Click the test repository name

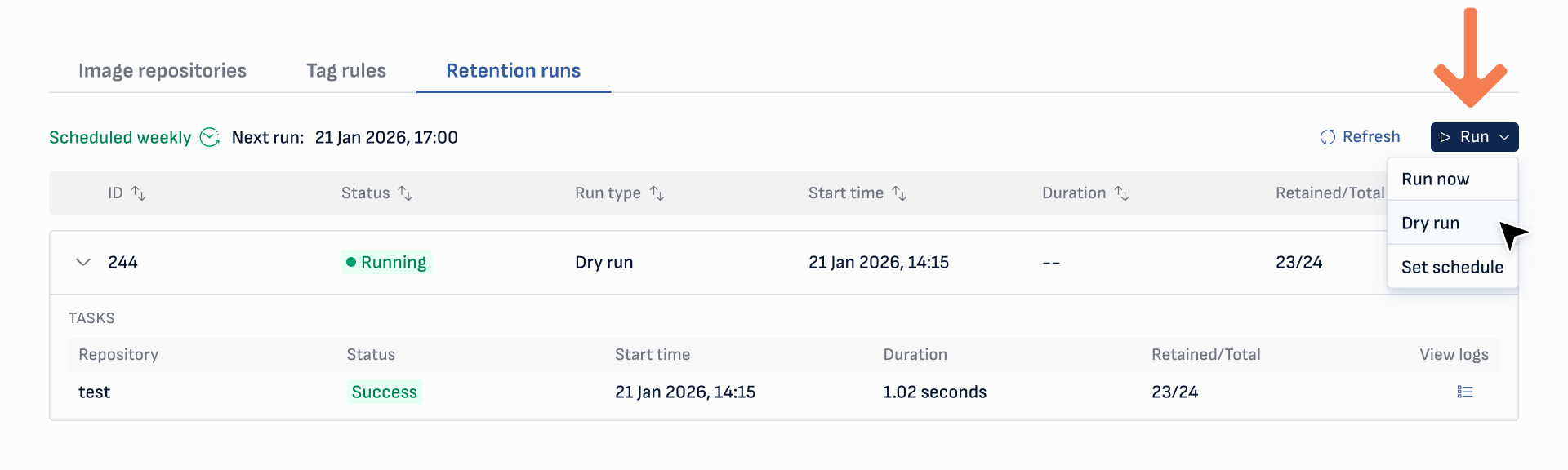point(94,392)
